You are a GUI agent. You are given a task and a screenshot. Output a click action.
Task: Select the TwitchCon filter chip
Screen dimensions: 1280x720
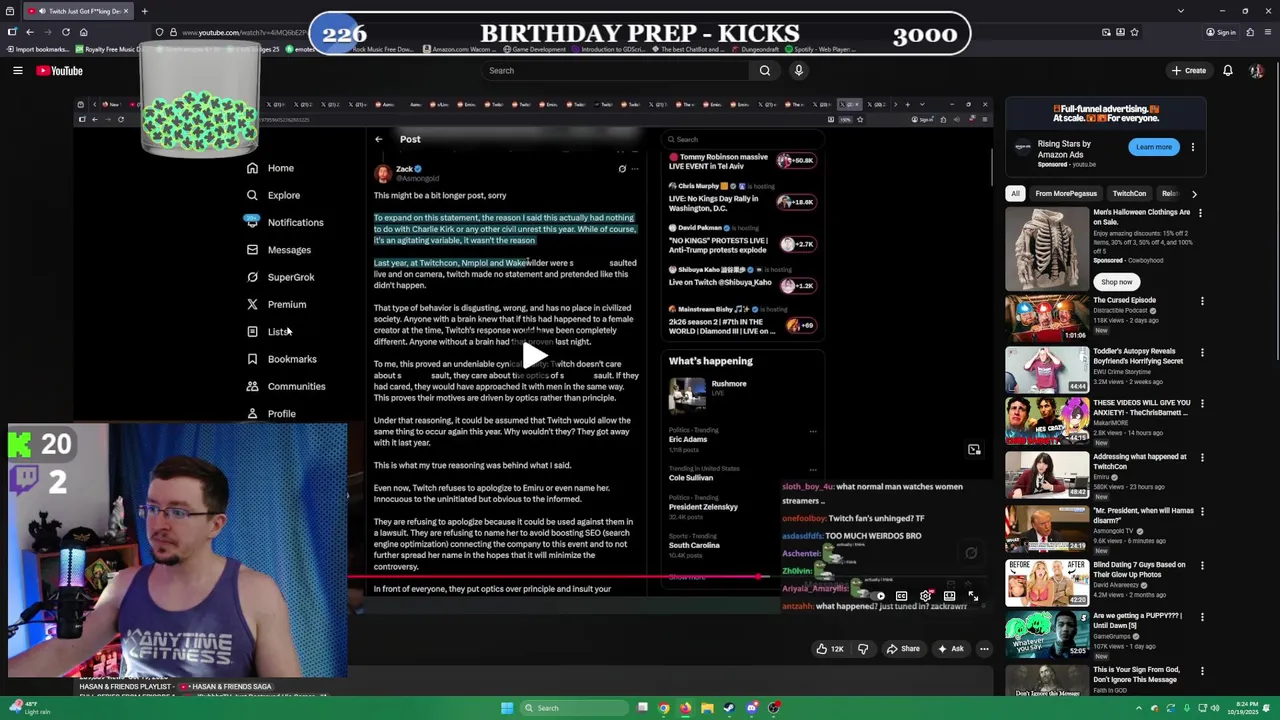point(1129,194)
